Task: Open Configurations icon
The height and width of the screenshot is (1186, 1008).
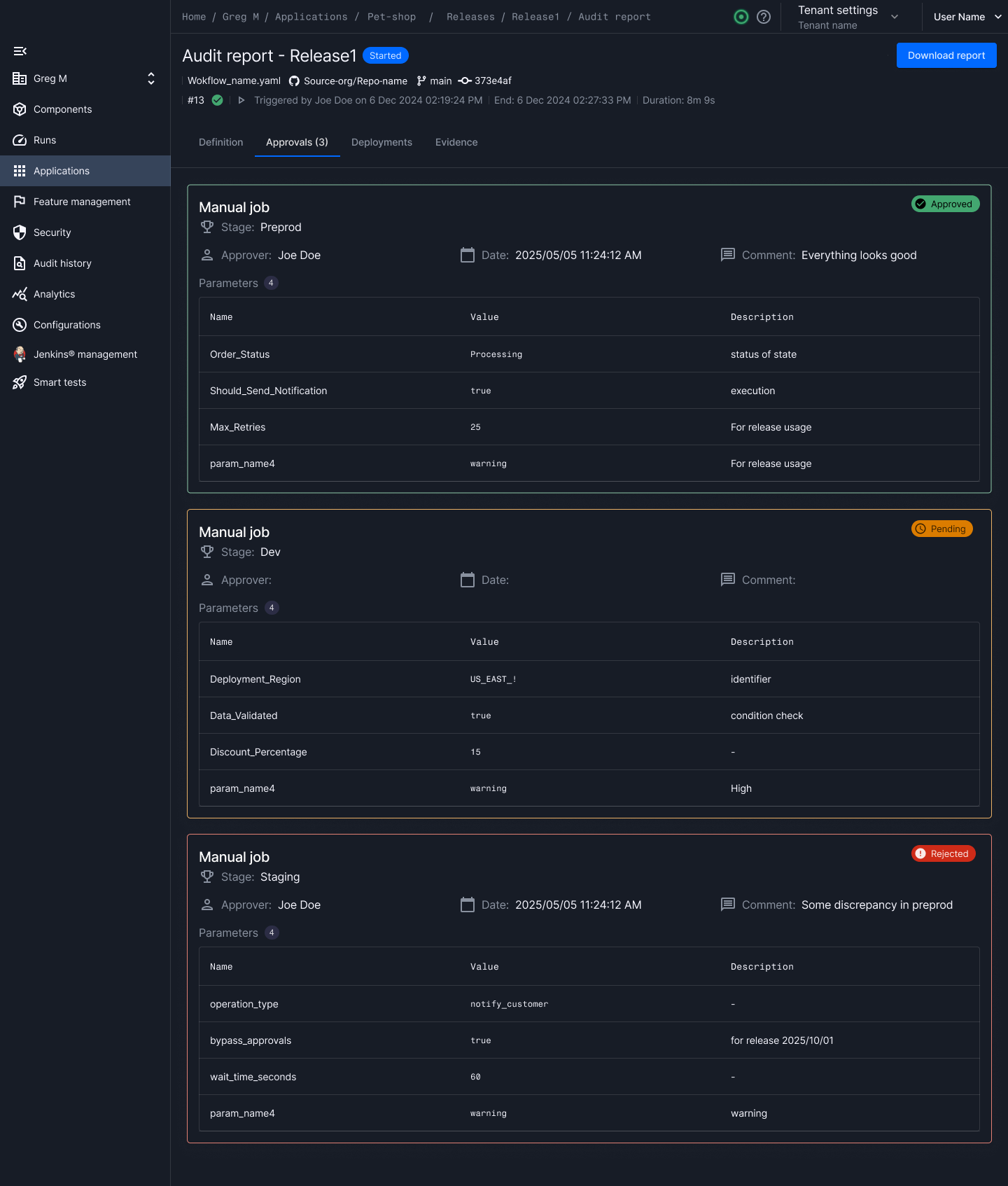Action: (x=20, y=325)
